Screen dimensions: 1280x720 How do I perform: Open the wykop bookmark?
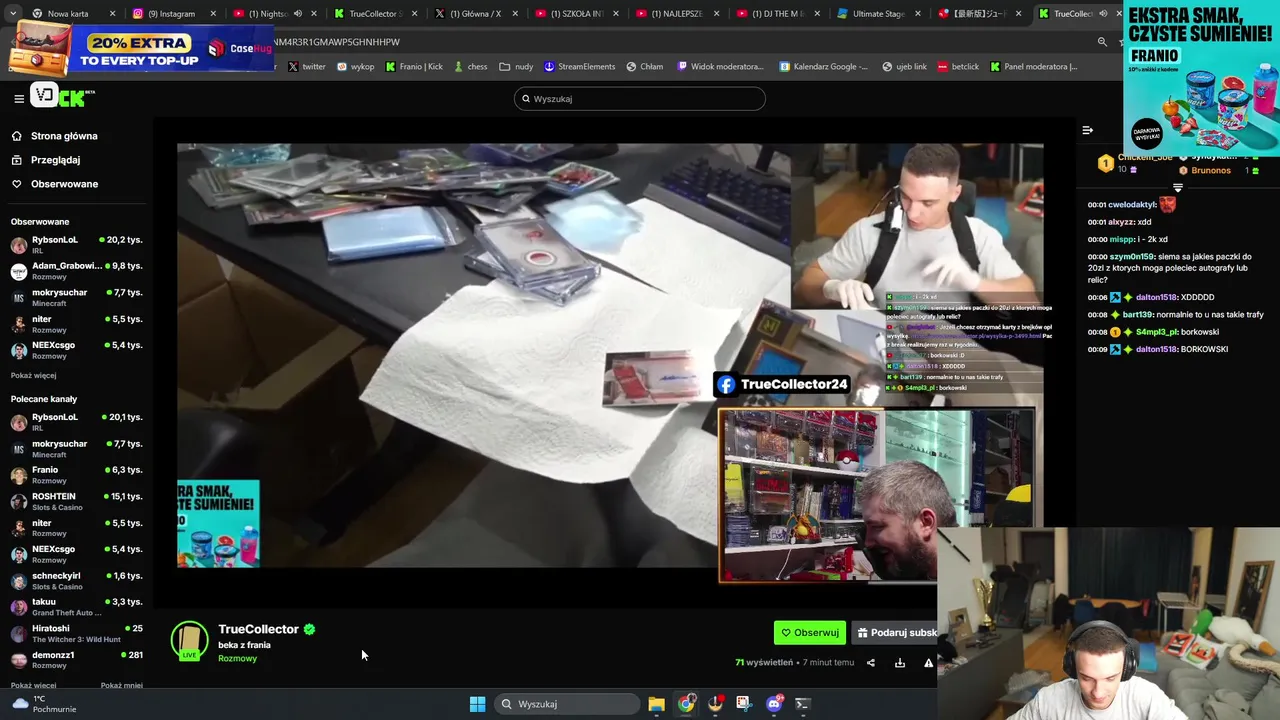tap(355, 67)
